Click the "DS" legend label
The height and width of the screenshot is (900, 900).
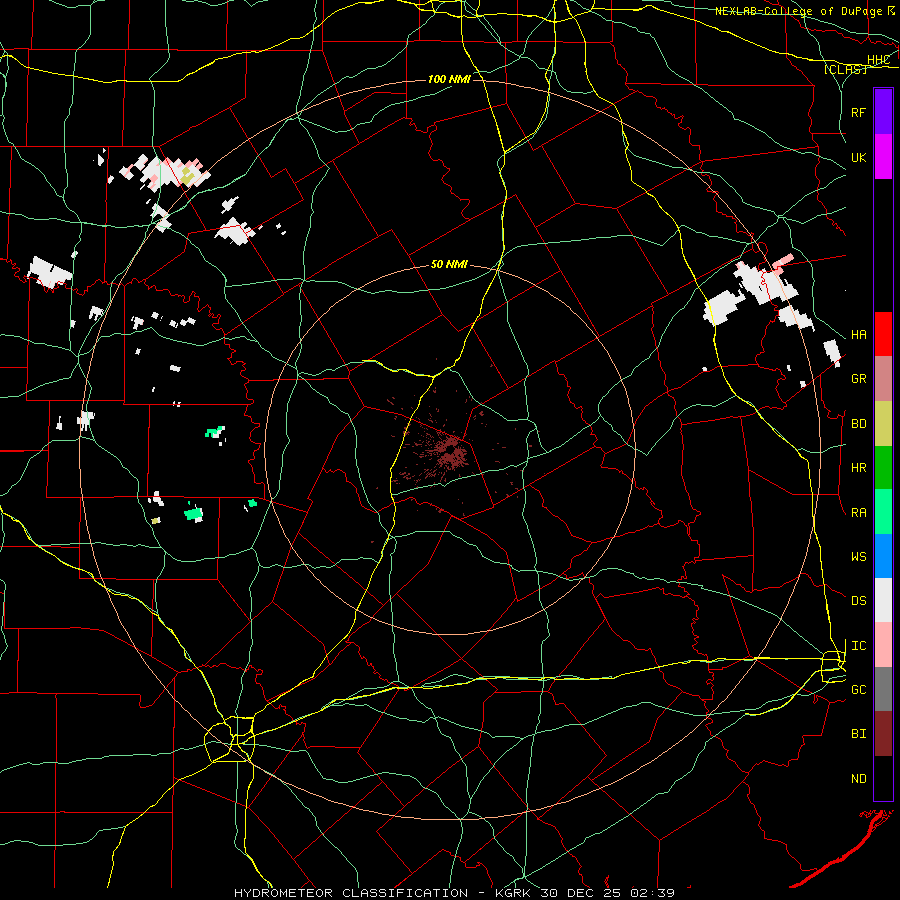858,601
